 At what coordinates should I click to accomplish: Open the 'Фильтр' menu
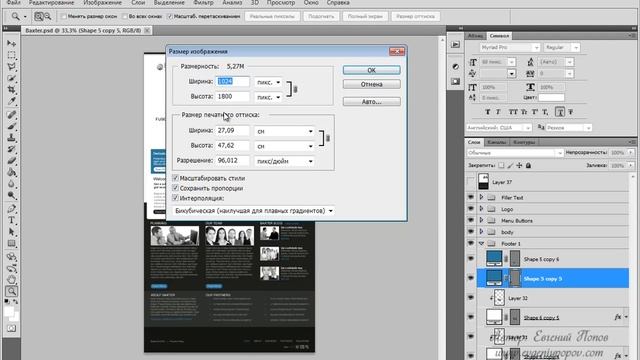point(203,2)
